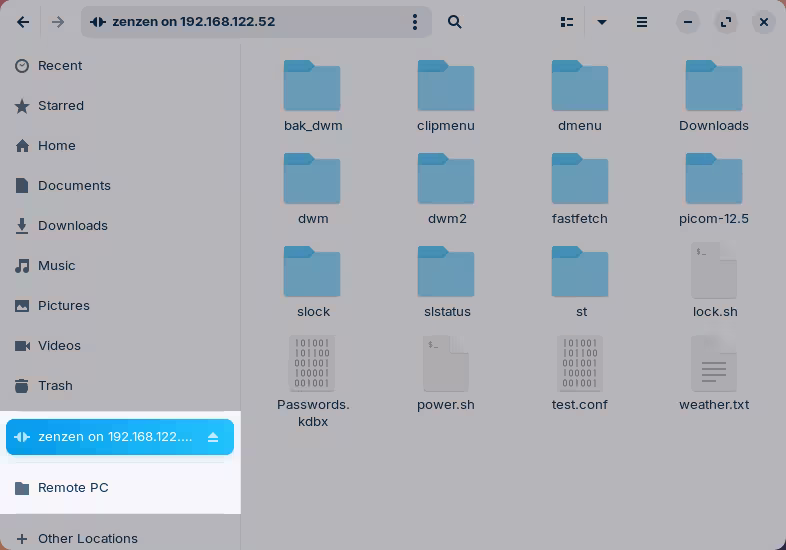Navigate to Home in sidebar

click(57, 146)
